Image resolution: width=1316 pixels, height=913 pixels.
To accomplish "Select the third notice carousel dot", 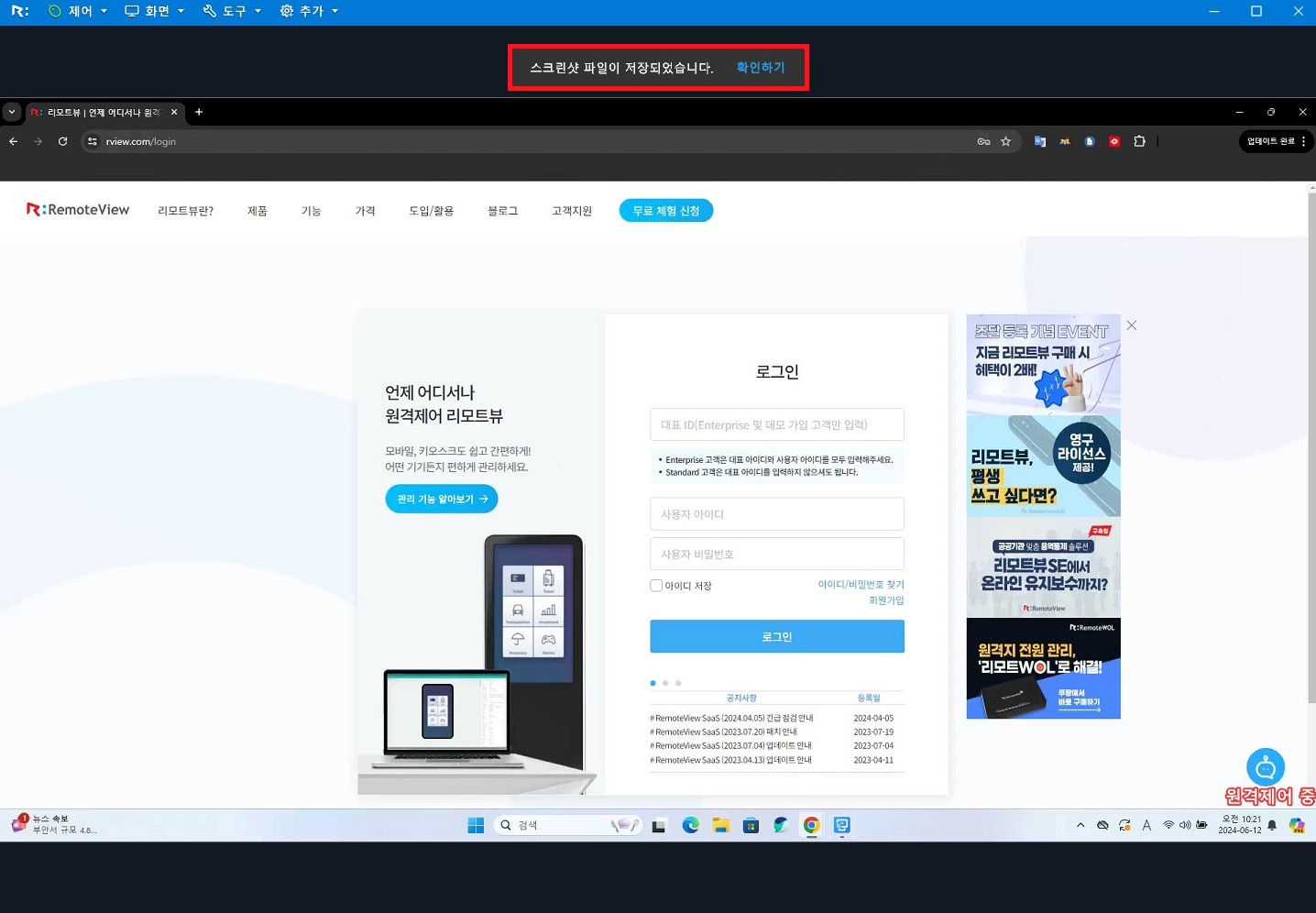I will pyautogui.click(x=678, y=683).
